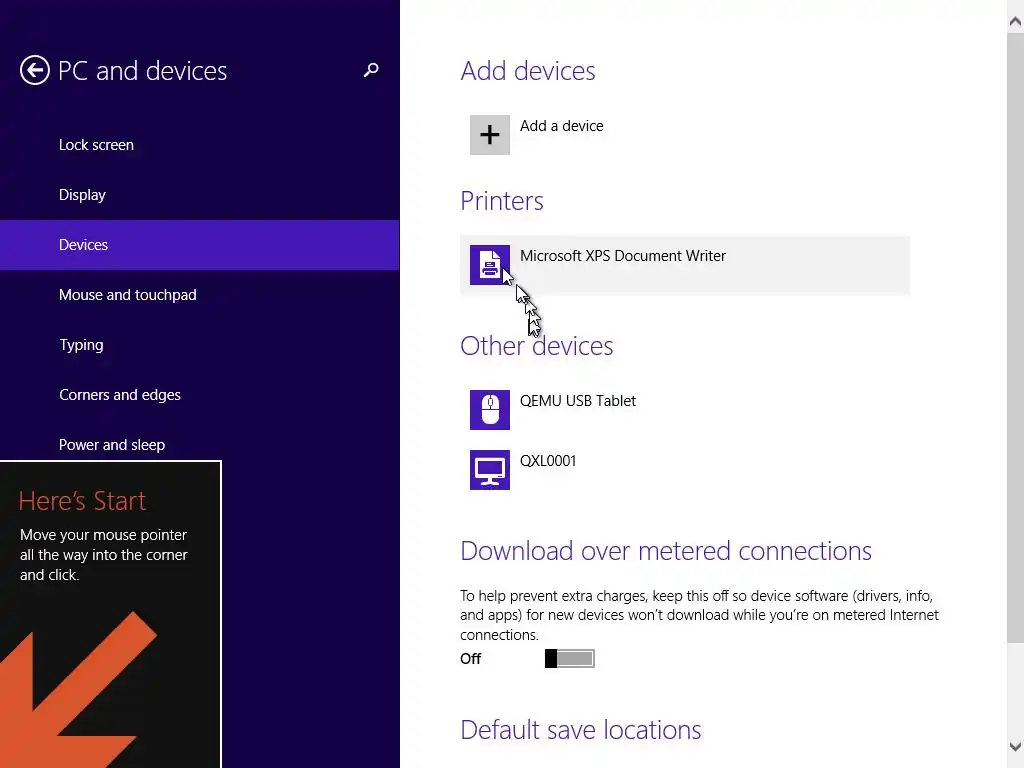Open Corners and edges settings
This screenshot has width=1024, height=768.
(x=200, y=394)
